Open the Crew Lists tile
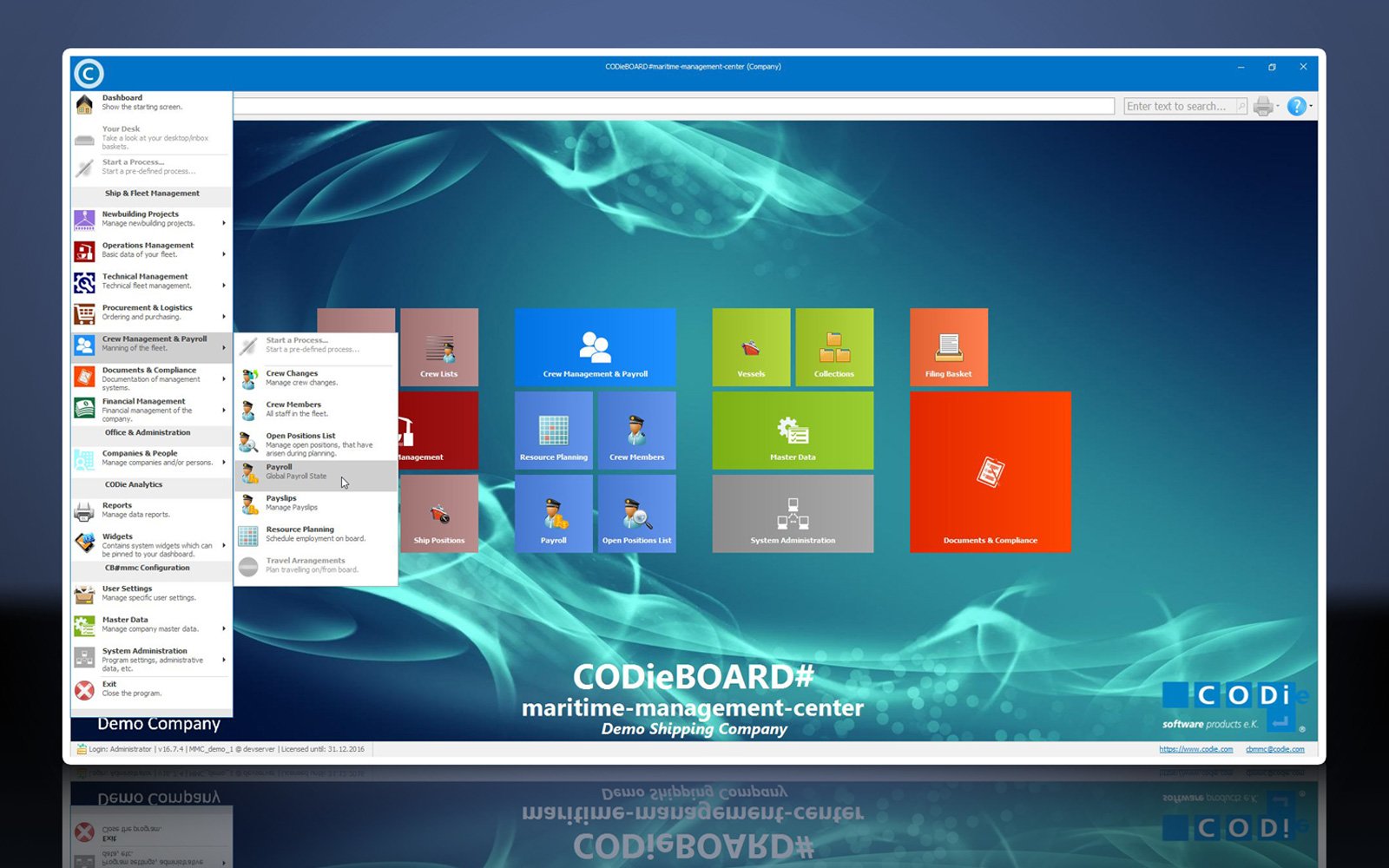Screen dimensions: 1389x868 [439, 347]
